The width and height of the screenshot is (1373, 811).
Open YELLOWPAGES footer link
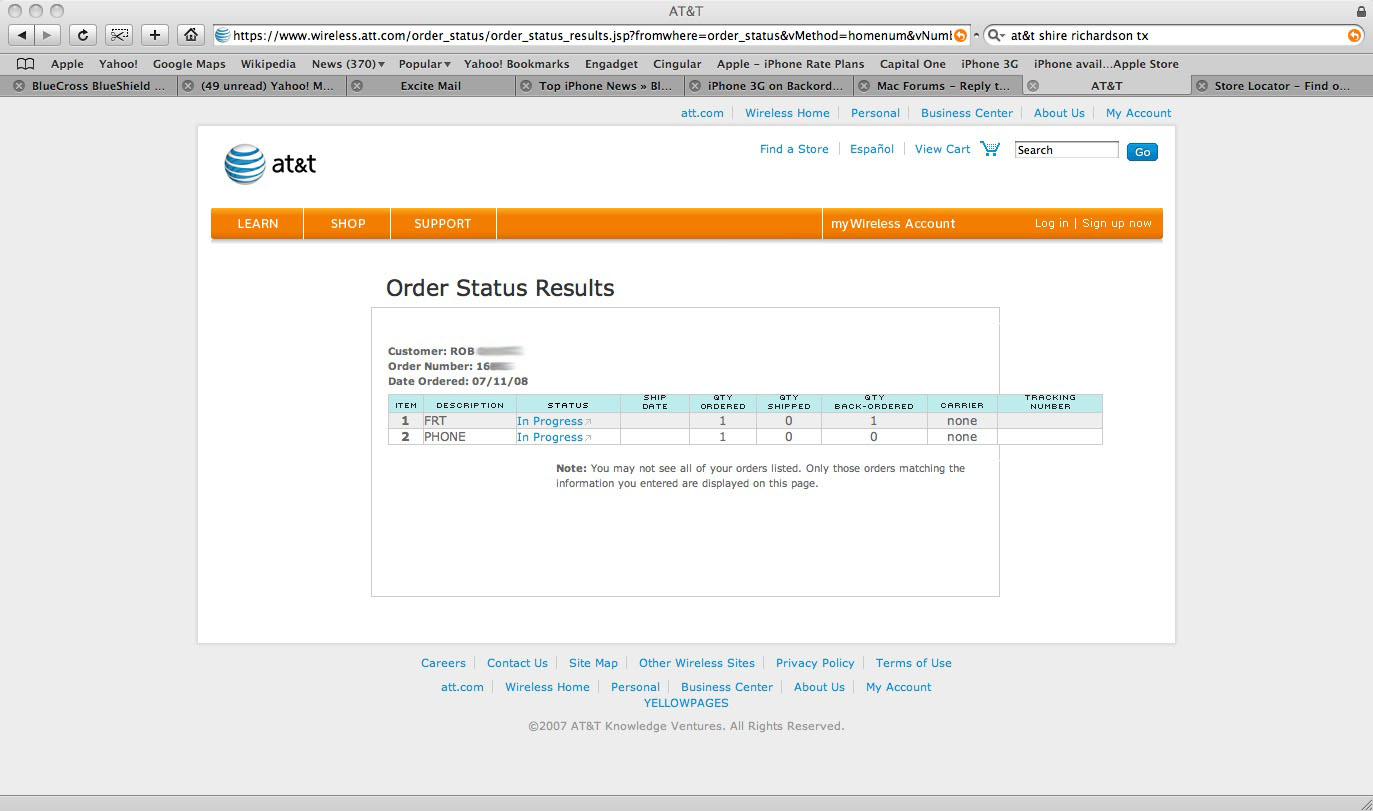click(x=686, y=703)
